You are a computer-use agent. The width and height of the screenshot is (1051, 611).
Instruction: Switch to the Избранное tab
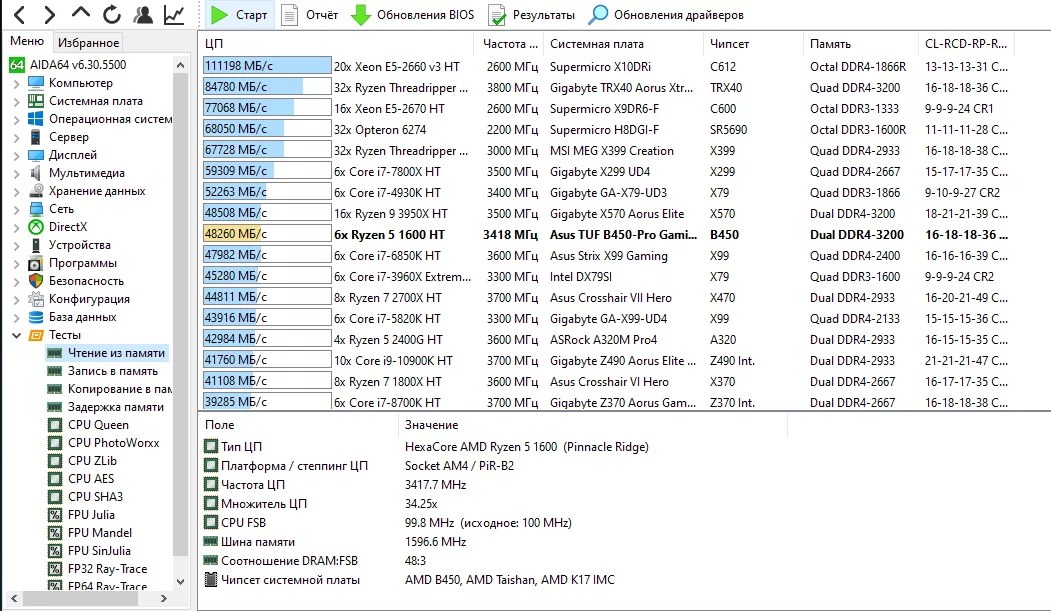(88, 42)
